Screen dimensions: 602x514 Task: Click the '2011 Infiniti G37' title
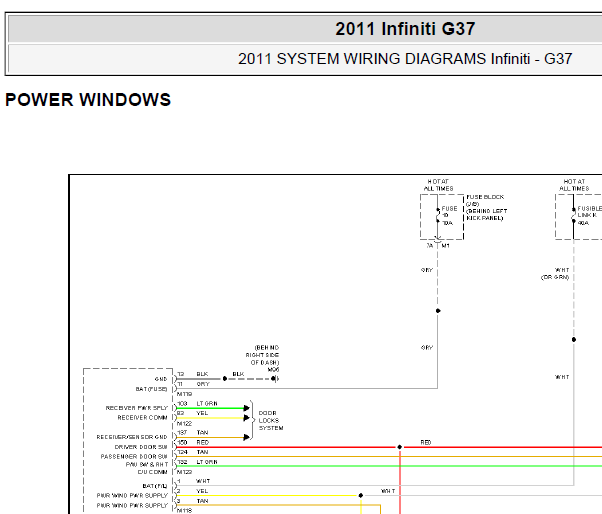tap(405, 29)
